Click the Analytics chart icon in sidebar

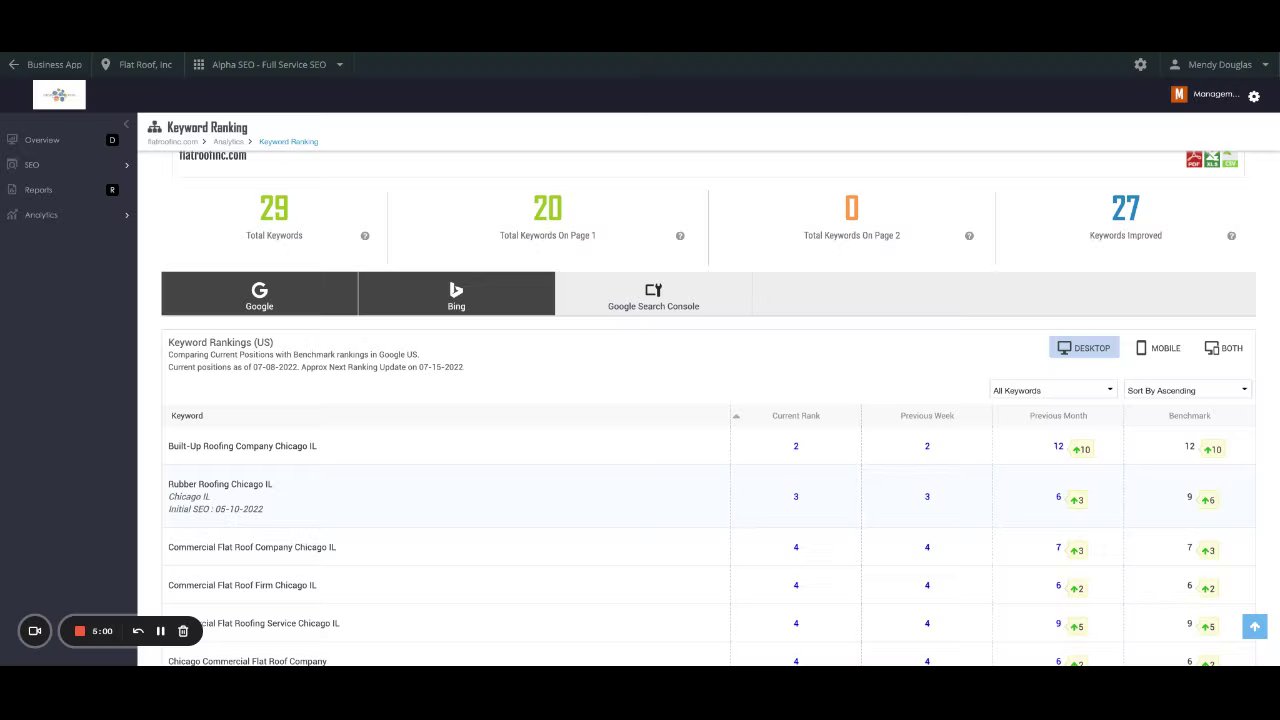click(13, 215)
